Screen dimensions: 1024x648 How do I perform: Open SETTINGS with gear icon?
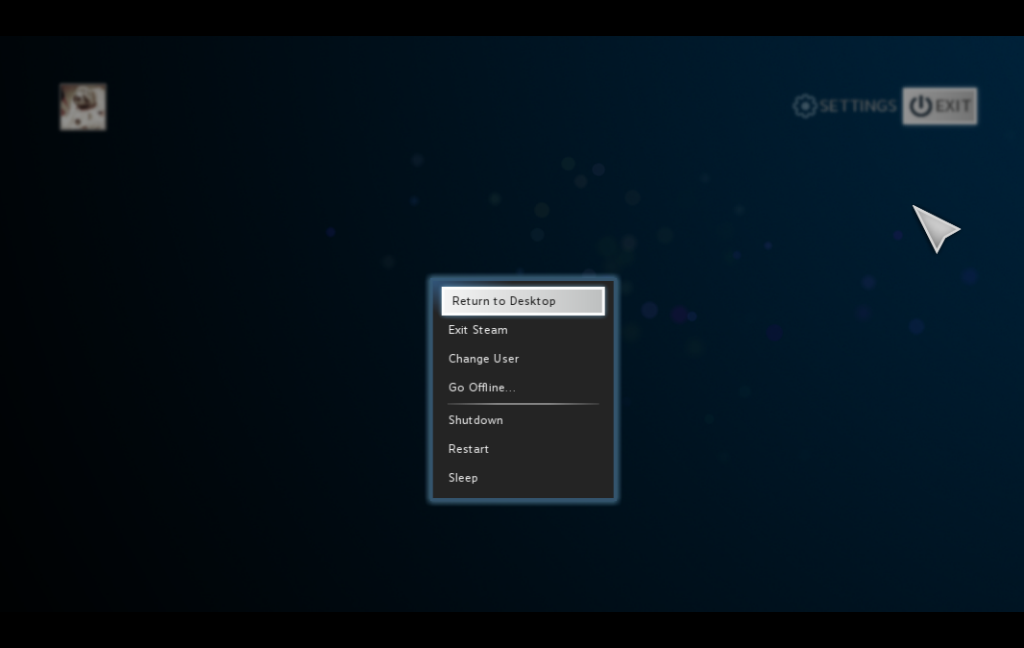844,106
